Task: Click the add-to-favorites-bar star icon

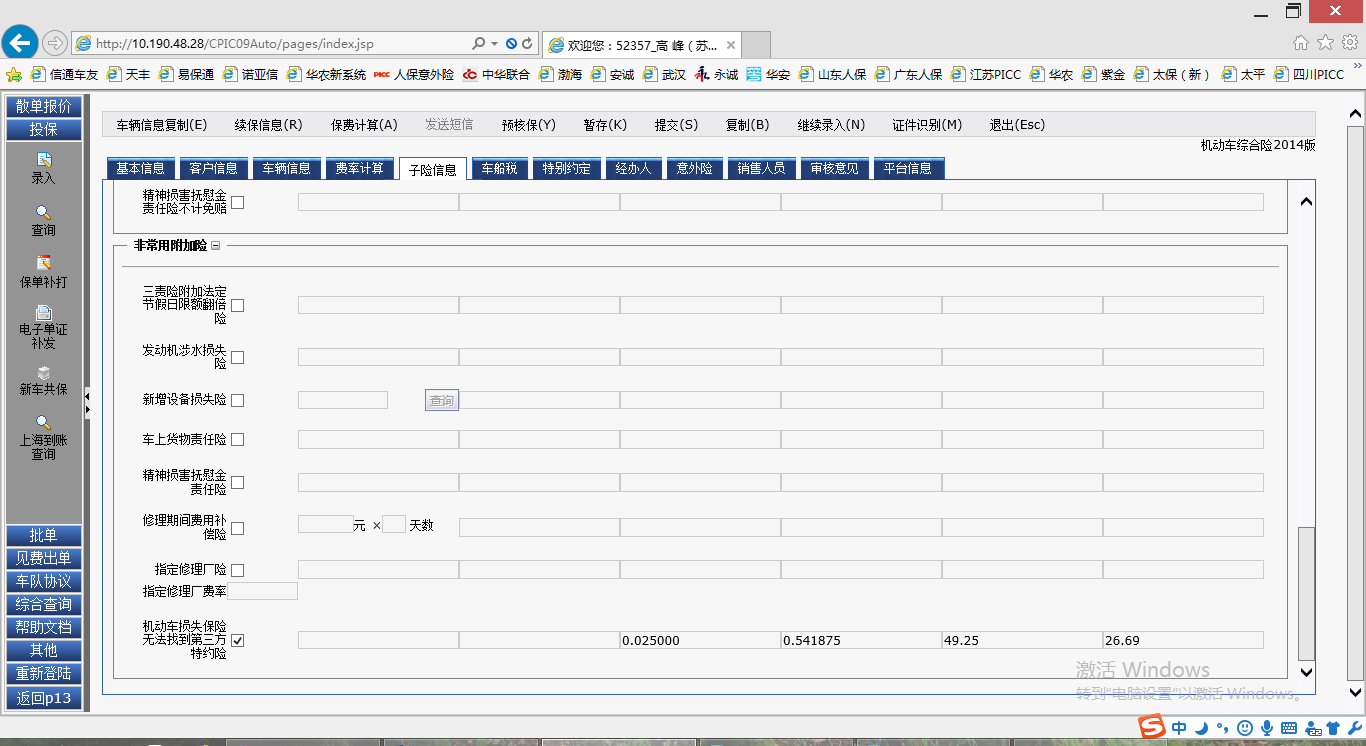Action: click(x=14, y=74)
